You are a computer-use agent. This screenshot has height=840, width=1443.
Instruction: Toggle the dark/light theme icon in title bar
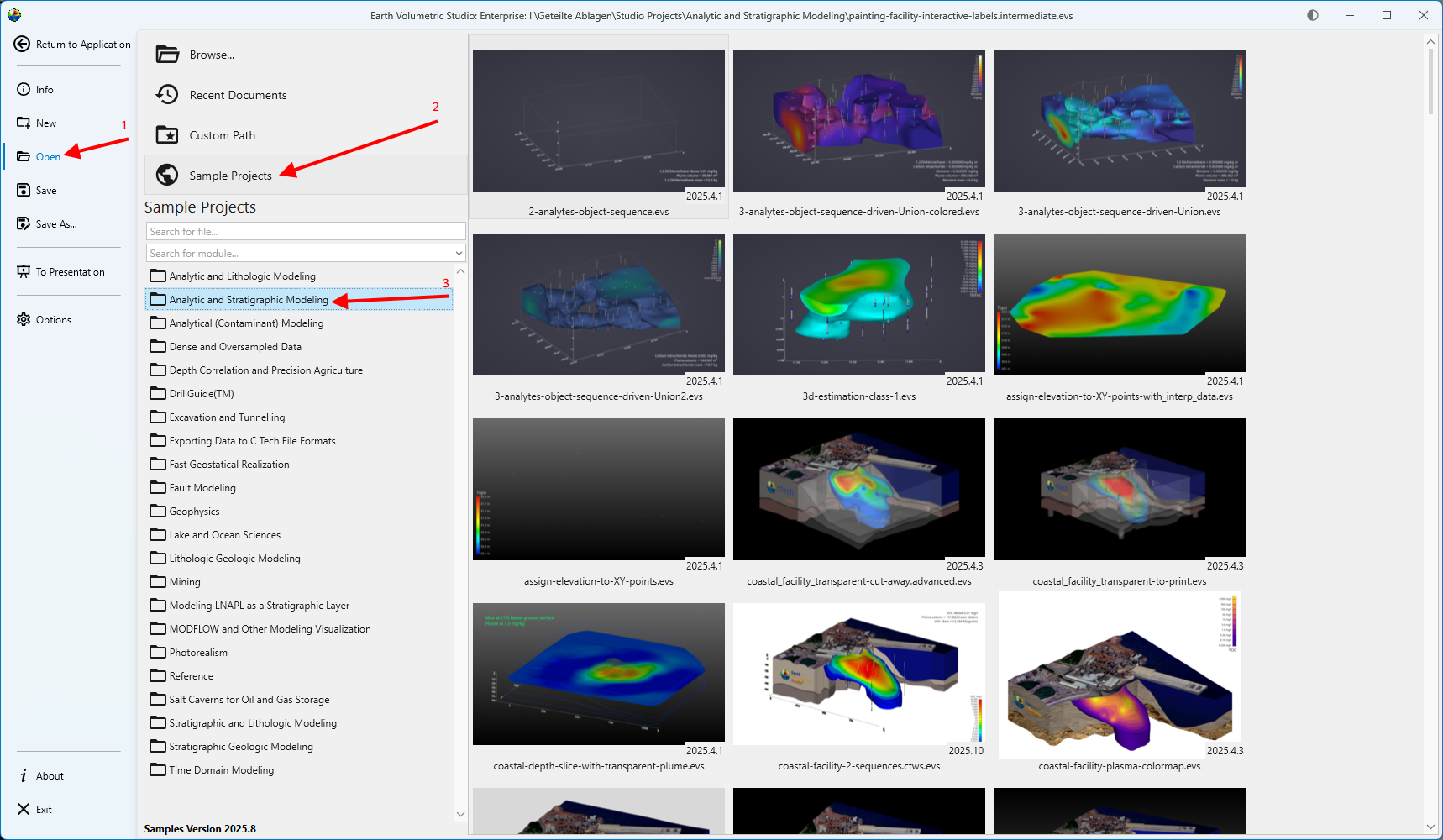pyautogui.click(x=1313, y=15)
